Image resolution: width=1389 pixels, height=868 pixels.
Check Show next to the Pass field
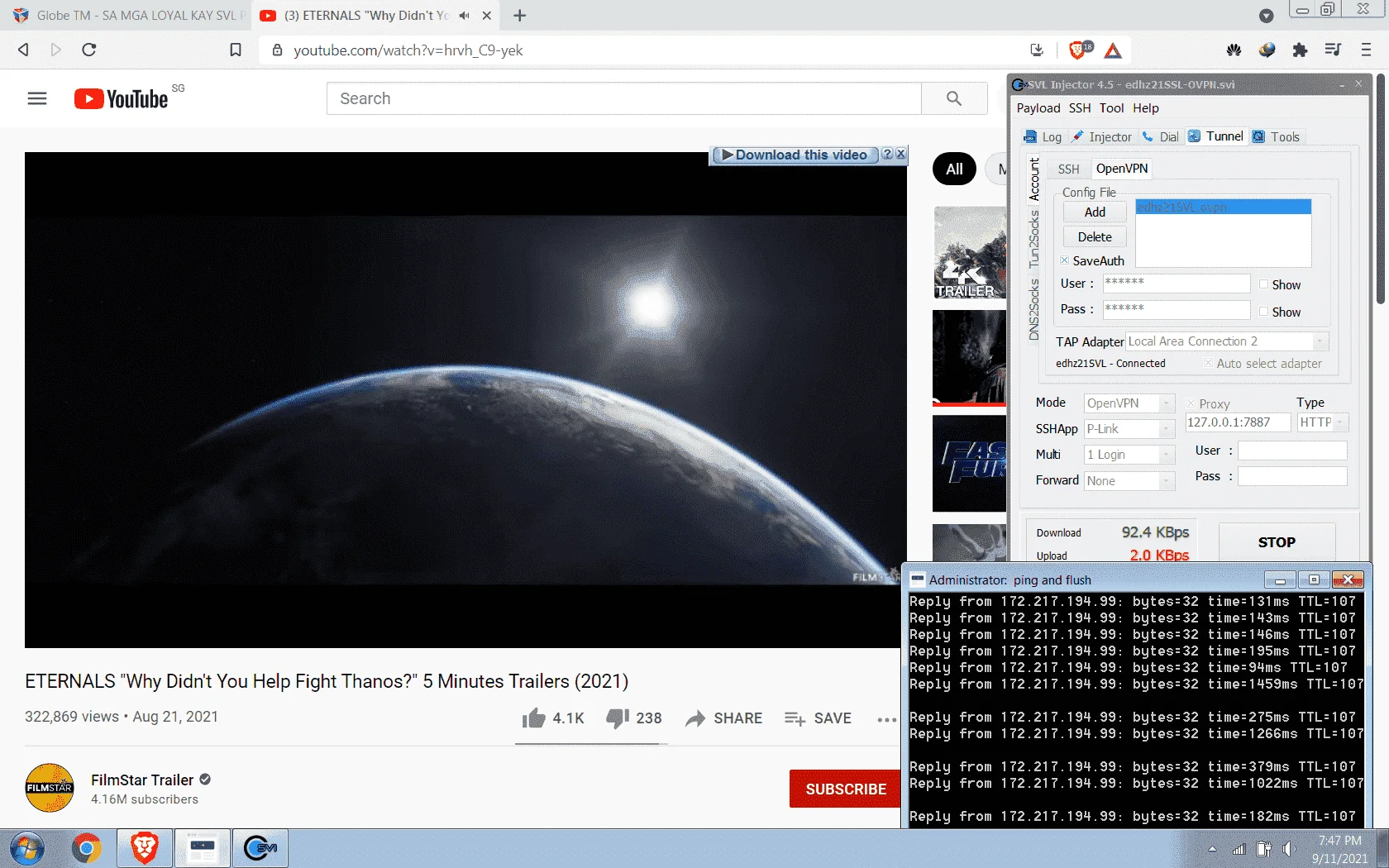(x=1263, y=312)
